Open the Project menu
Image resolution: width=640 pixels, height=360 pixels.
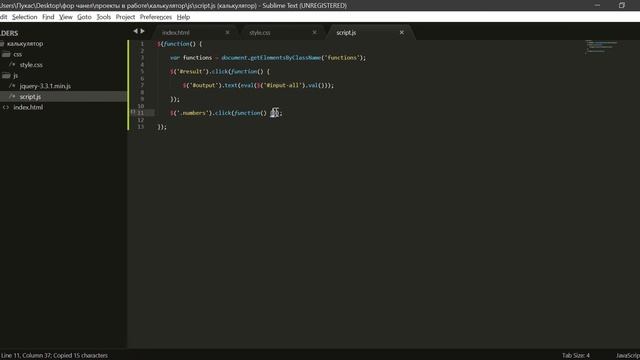pos(125,17)
